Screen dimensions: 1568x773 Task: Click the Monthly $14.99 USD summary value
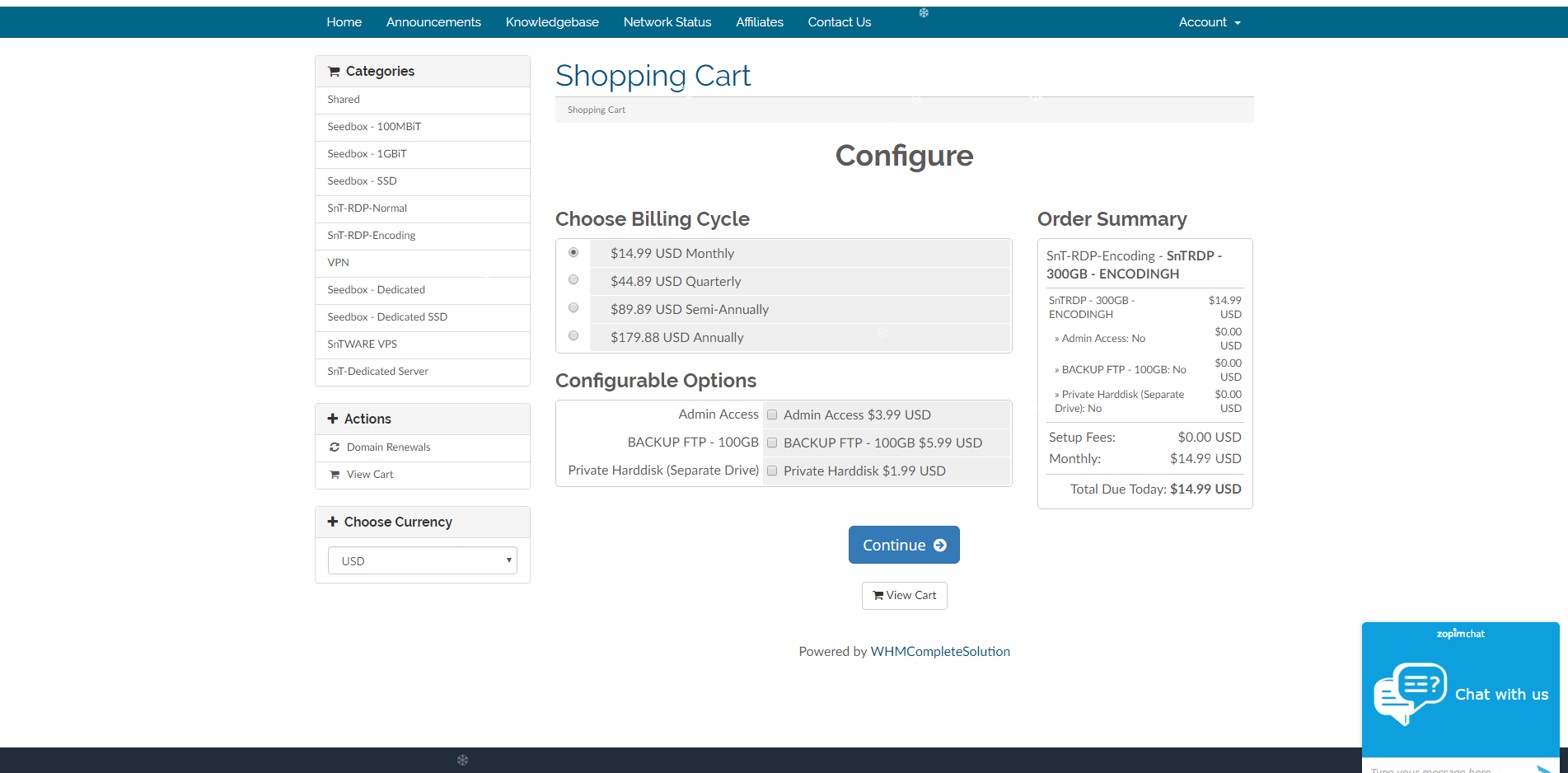(x=1205, y=458)
